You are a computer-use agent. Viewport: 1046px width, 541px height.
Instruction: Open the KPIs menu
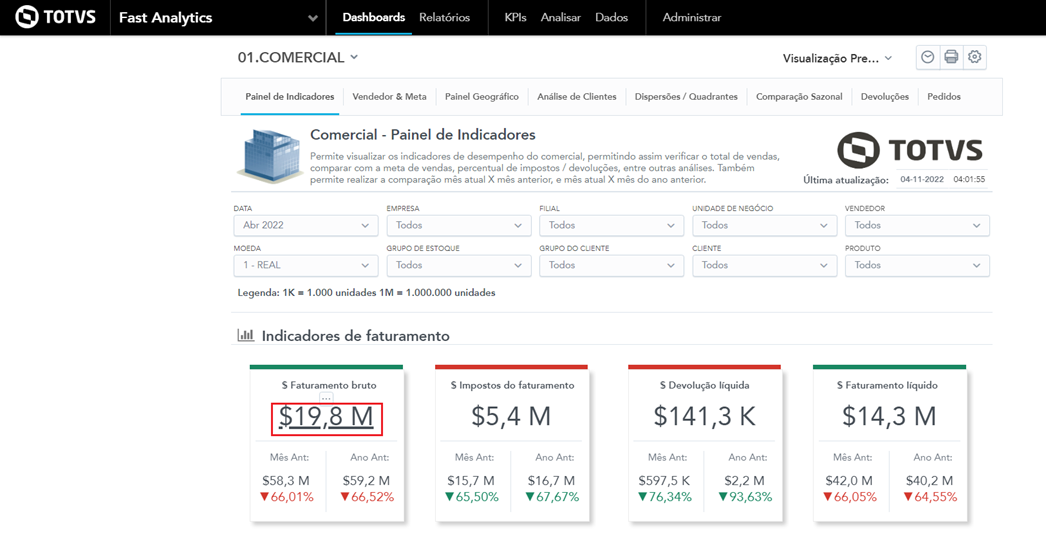pyautogui.click(x=516, y=17)
